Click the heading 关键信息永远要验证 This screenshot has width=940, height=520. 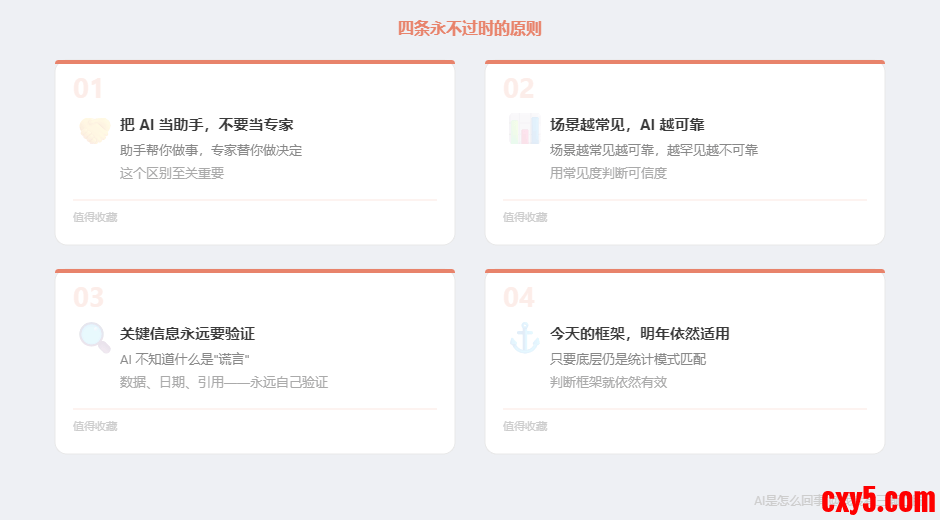pyautogui.click(x=187, y=333)
